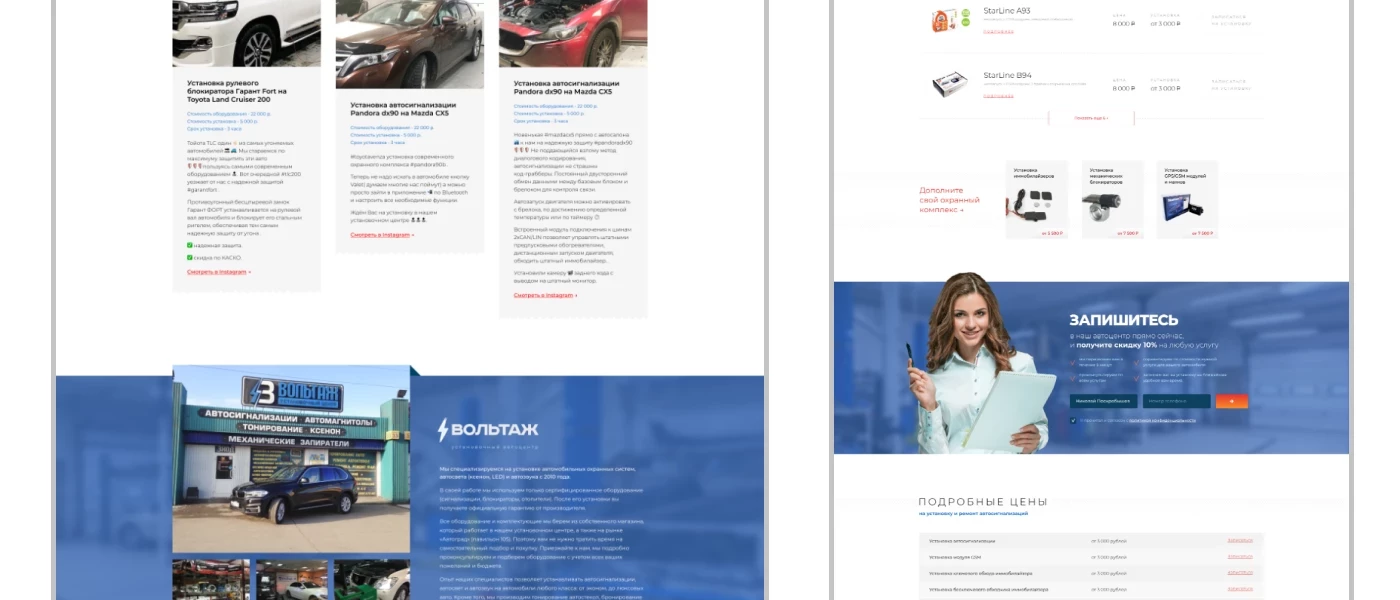Open the immobilizer installation card
This screenshot has width=1400, height=600.
(x=1036, y=200)
